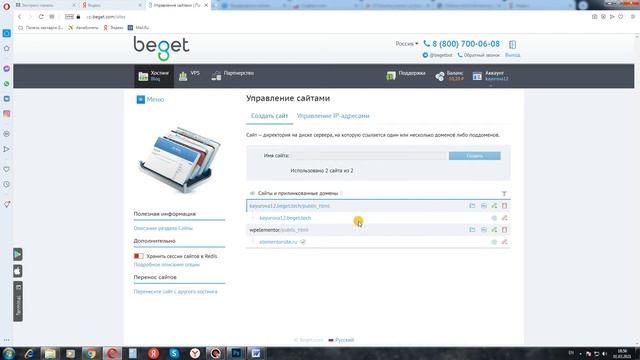The height and width of the screenshot is (360, 640).
Task: Open settings icon for wpelementor site row
Action: pos(484,230)
